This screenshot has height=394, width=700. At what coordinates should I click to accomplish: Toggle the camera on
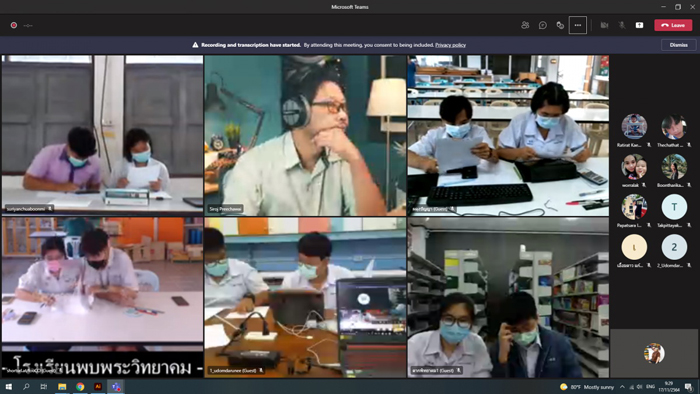tap(604, 25)
